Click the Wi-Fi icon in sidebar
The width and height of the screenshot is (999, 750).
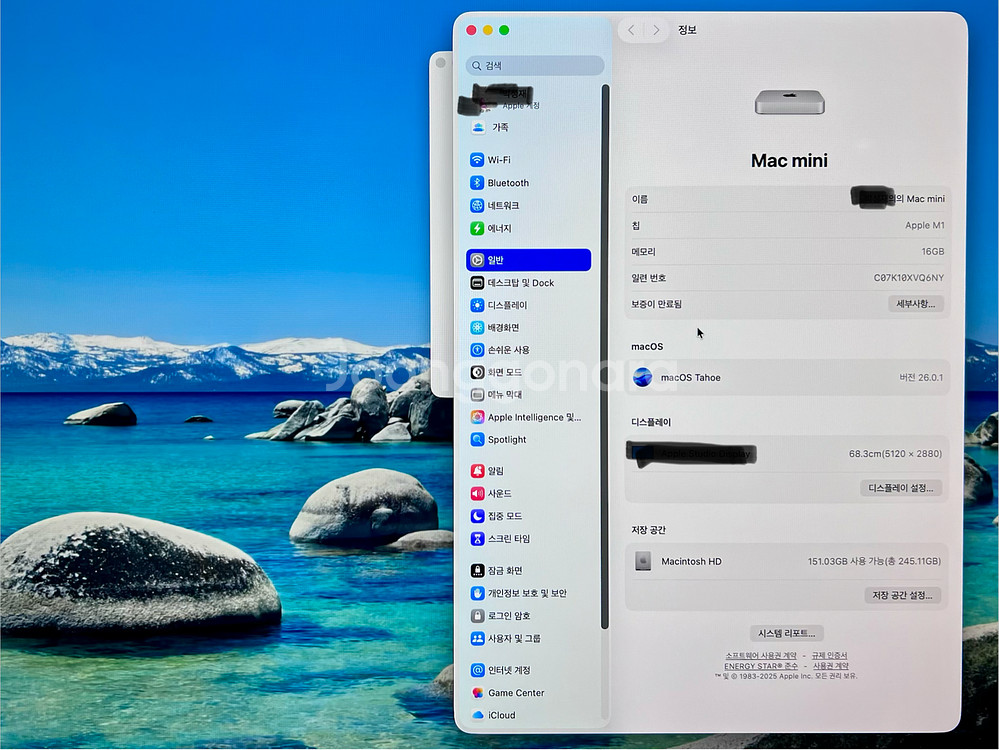click(477, 160)
